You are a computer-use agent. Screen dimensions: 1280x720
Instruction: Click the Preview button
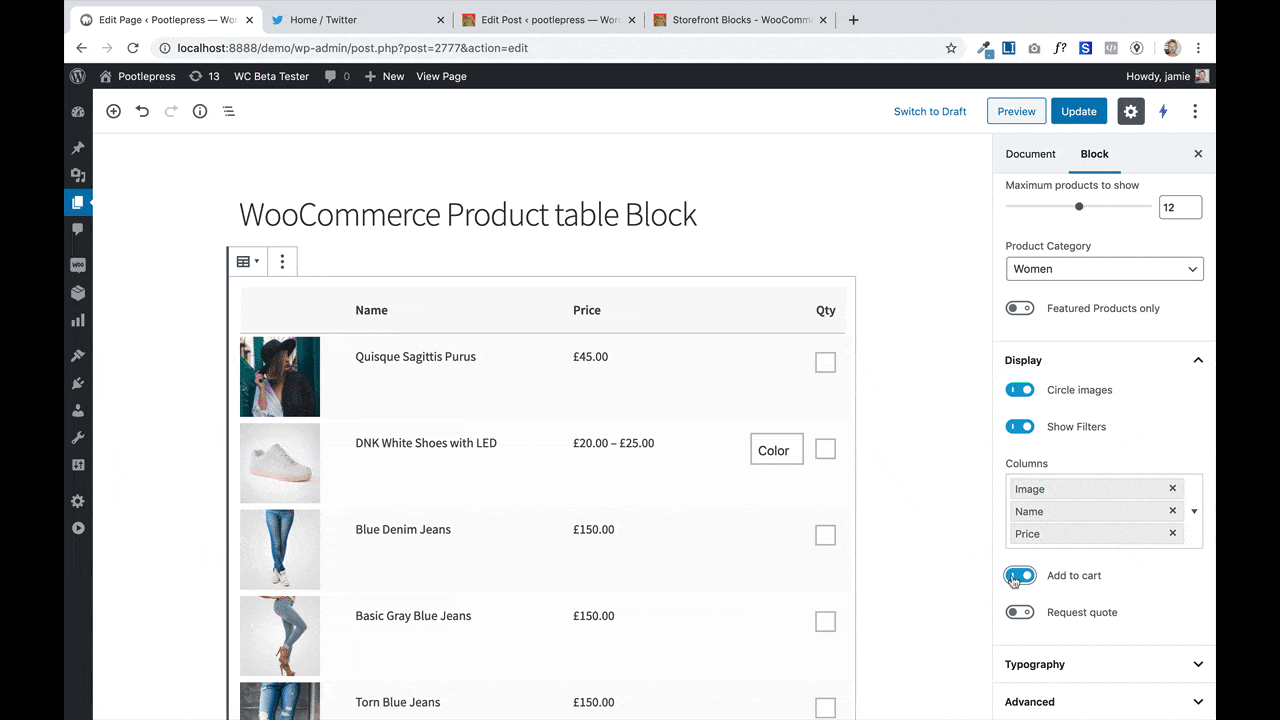pyautogui.click(x=1016, y=111)
